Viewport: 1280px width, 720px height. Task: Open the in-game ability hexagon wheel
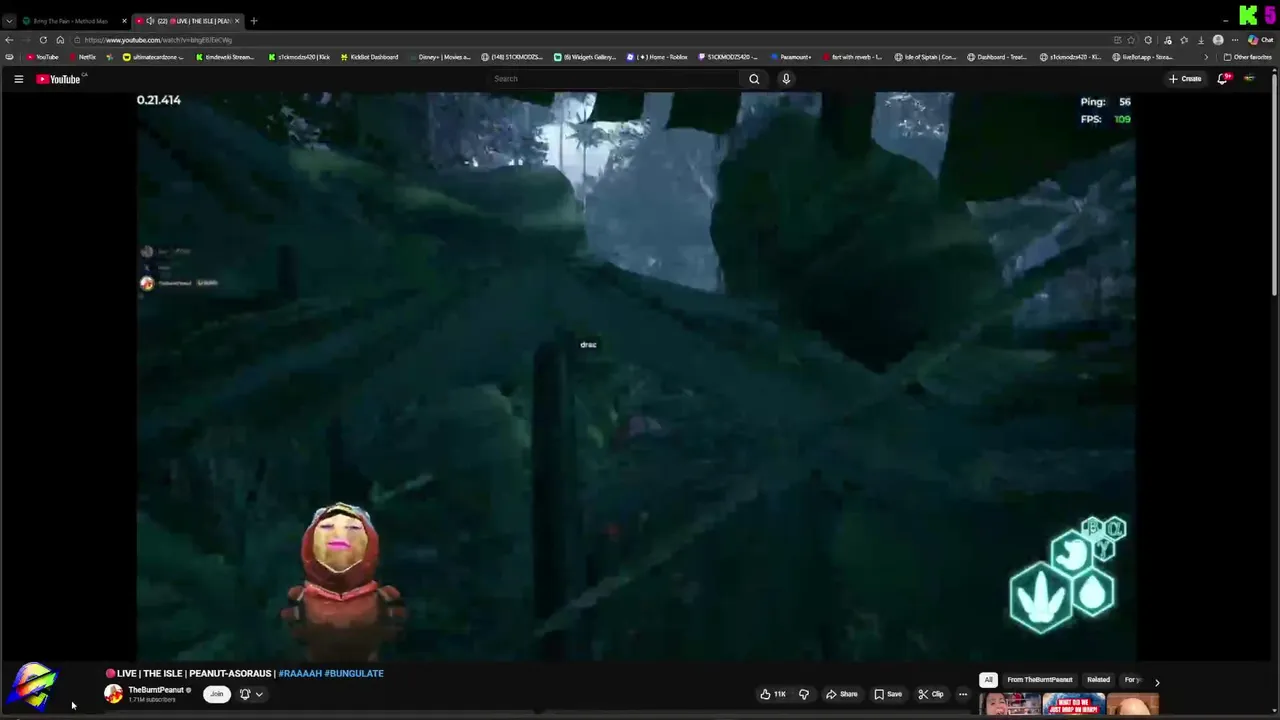1067,577
